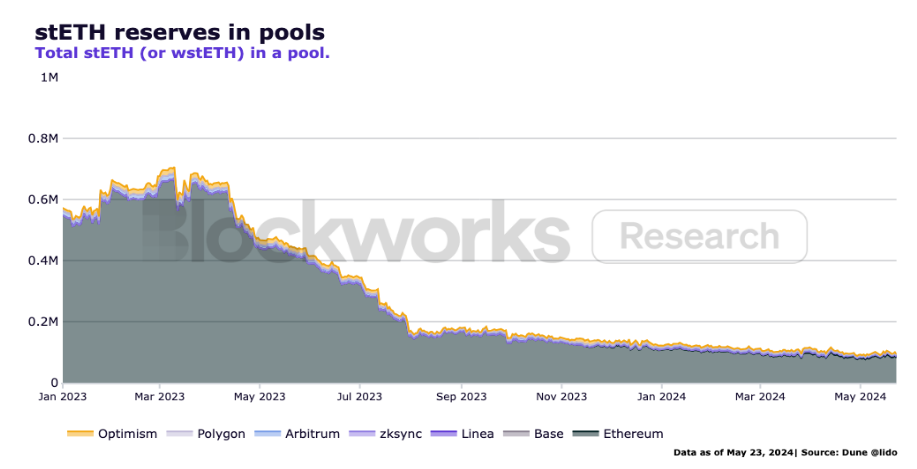
Task: Toggle the Arbitrum legend entry
Action: (x=297, y=433)
